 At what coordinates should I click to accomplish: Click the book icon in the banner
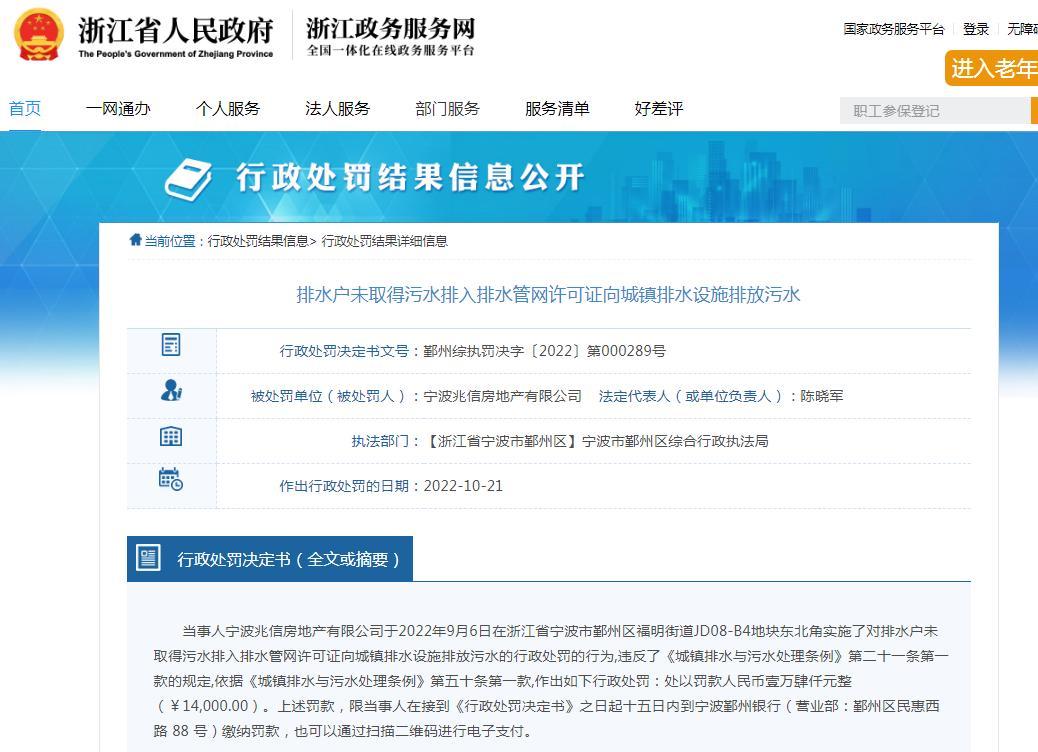click(x=189, y=179)
